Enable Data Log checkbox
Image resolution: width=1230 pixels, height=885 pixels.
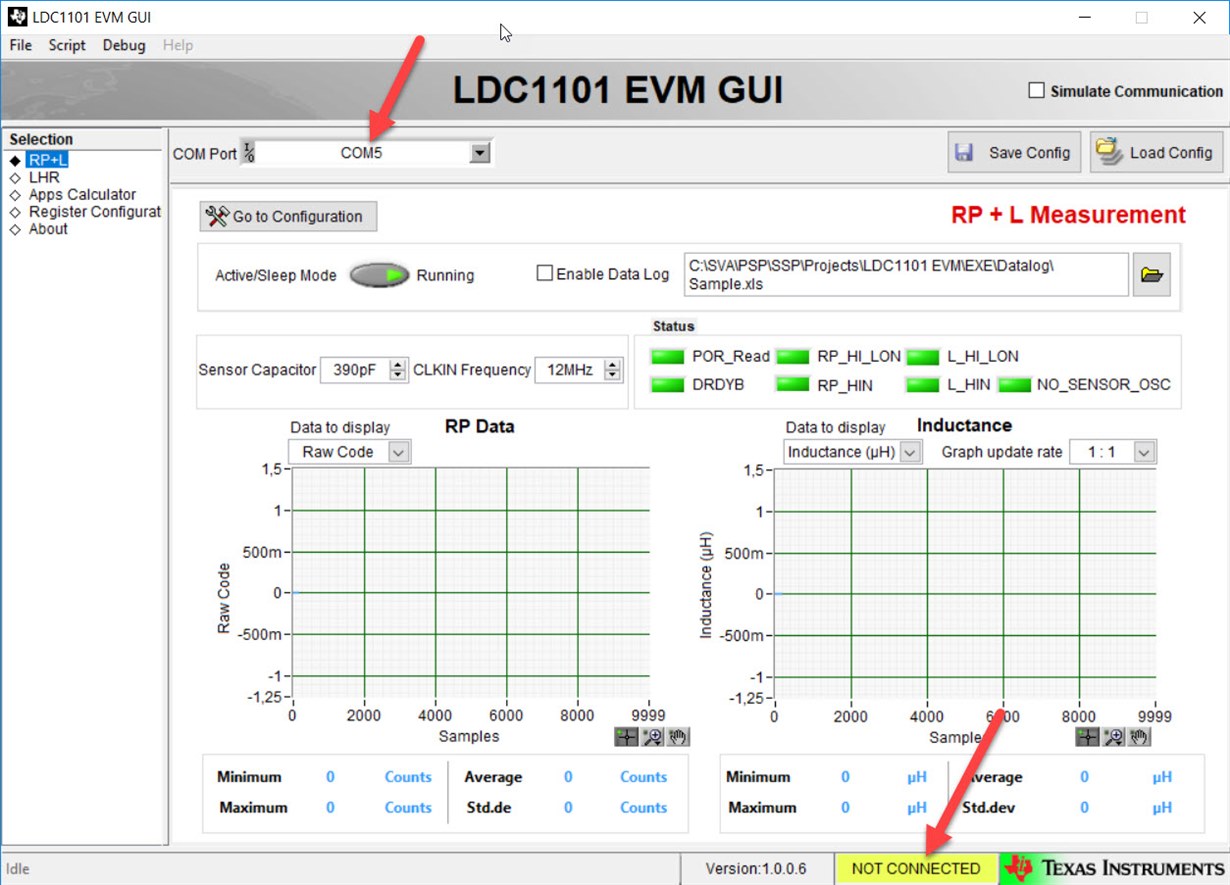(x=545, y=273)
